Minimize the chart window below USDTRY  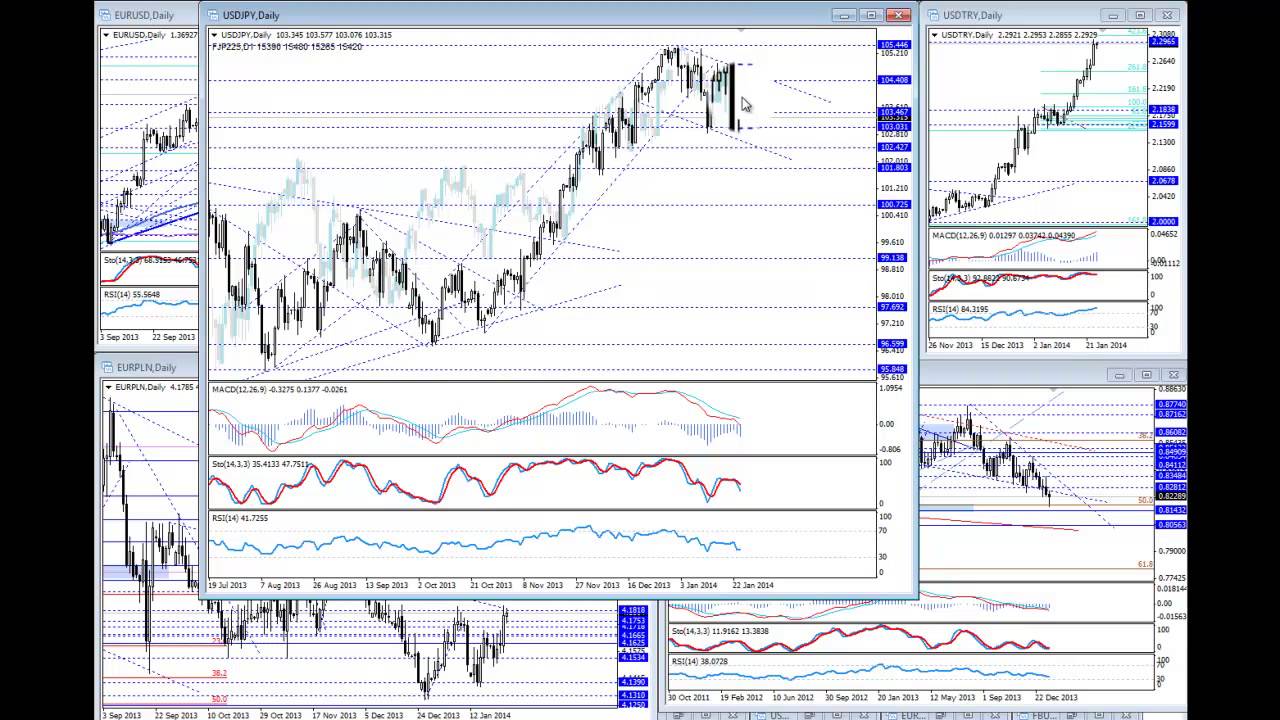click(1120, 375)
